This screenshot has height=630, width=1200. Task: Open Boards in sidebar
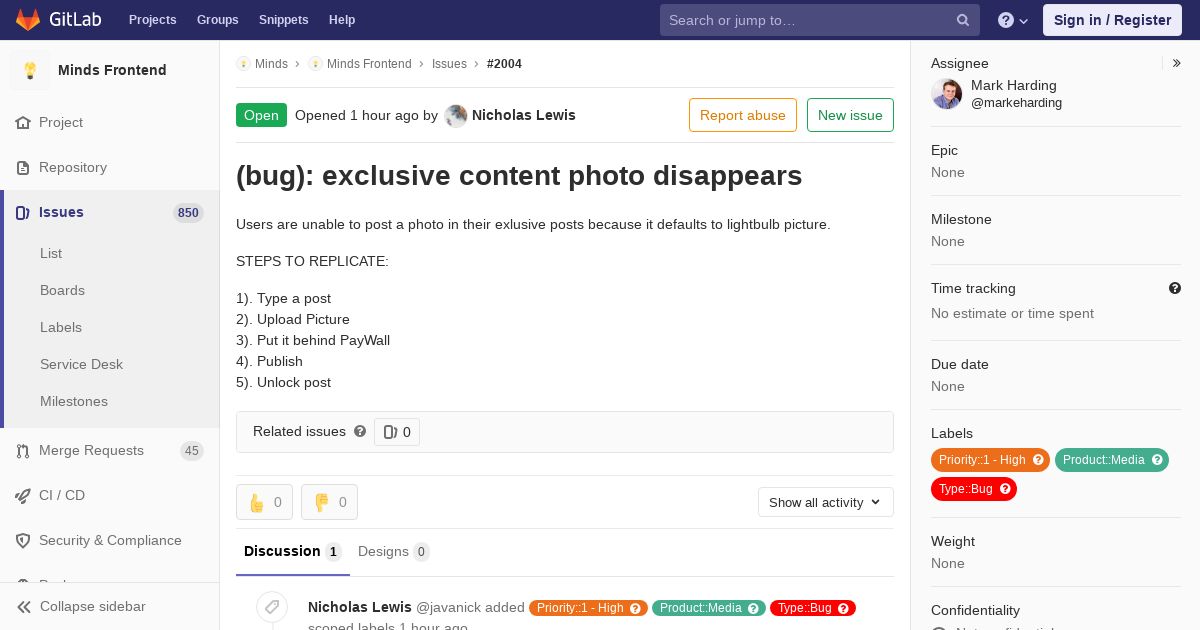(x=62, y=290)
